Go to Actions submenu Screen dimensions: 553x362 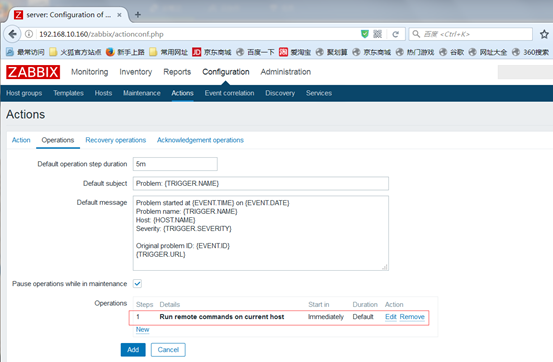(x=182, y=93)
